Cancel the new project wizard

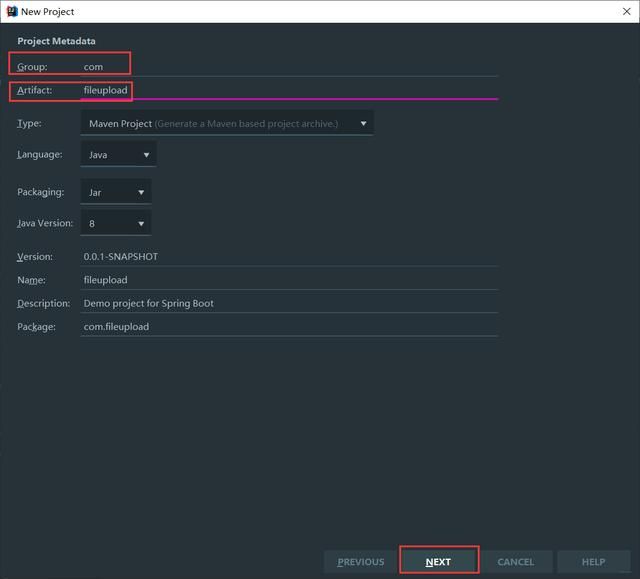[x=516, y=561]
